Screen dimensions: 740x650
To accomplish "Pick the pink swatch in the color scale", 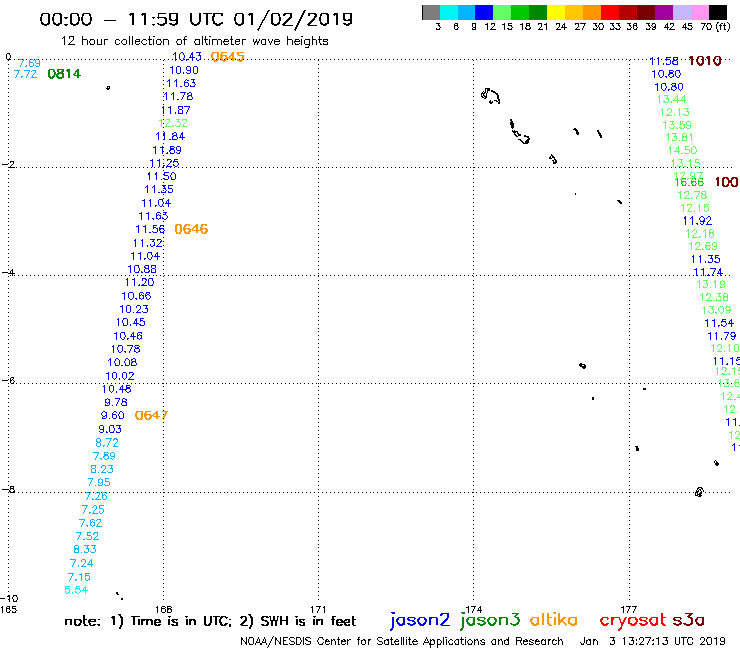I will coord(699,12).
